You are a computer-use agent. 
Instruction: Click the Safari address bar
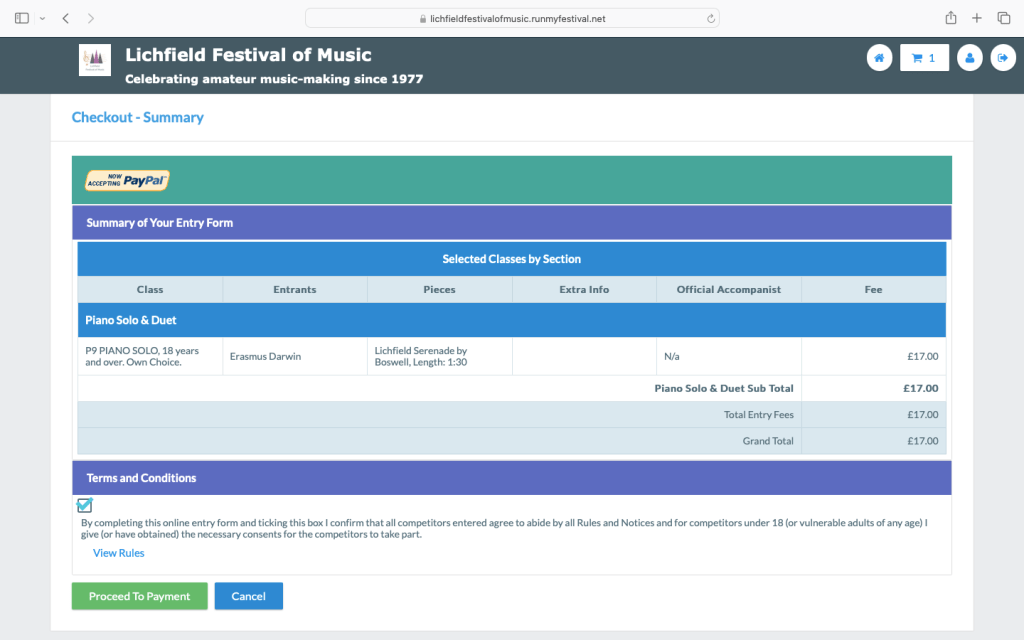coord(512,18)
